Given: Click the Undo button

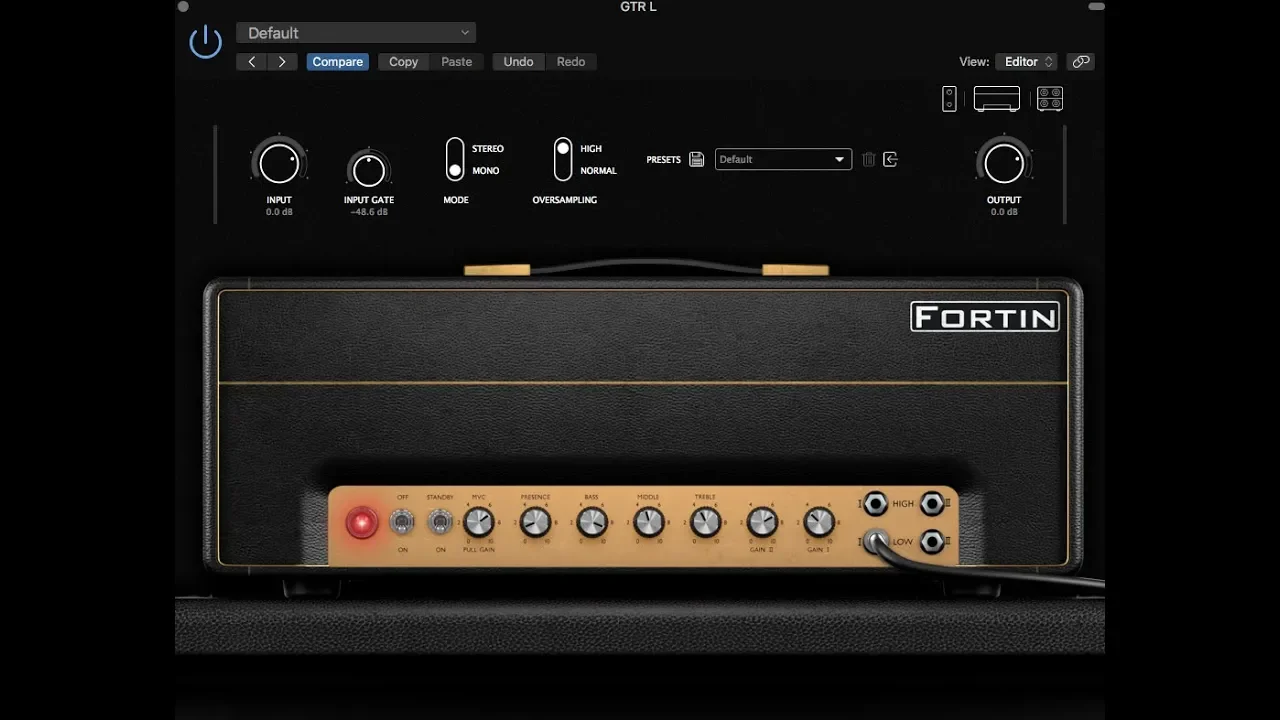Looking at the screenshot, I should click(518, 62).
